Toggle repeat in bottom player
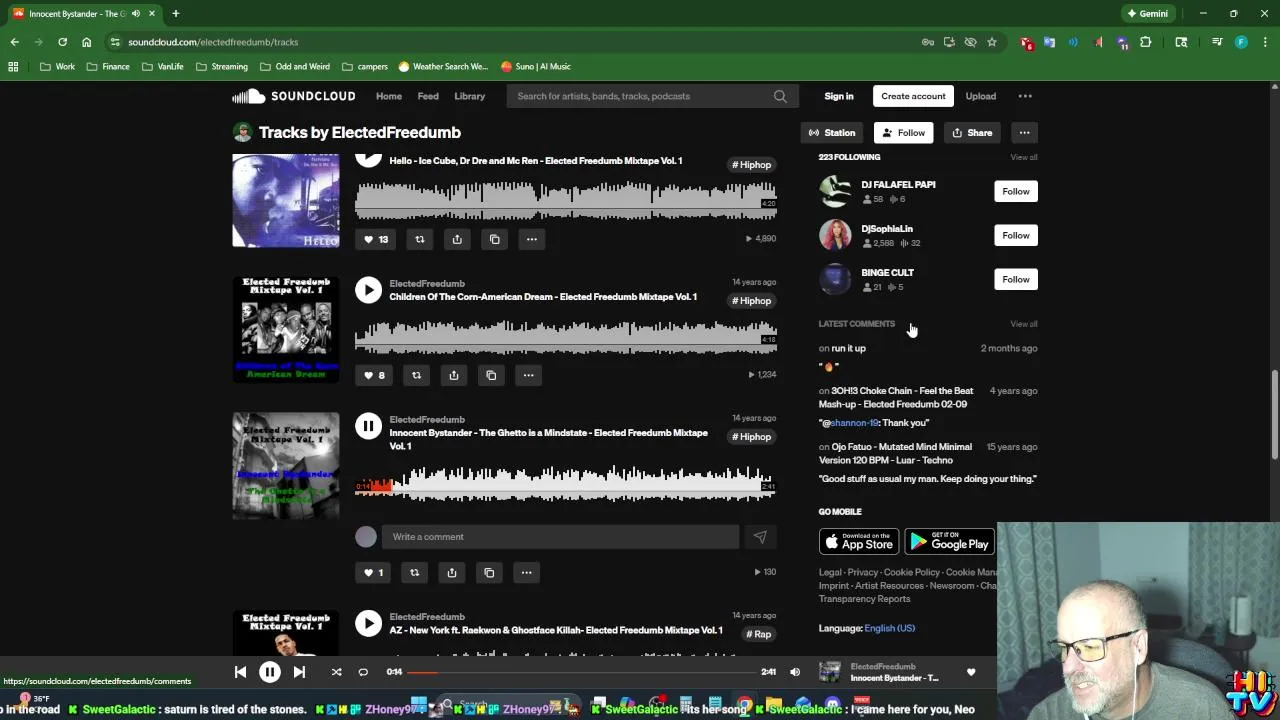 [x=363, y=672]
